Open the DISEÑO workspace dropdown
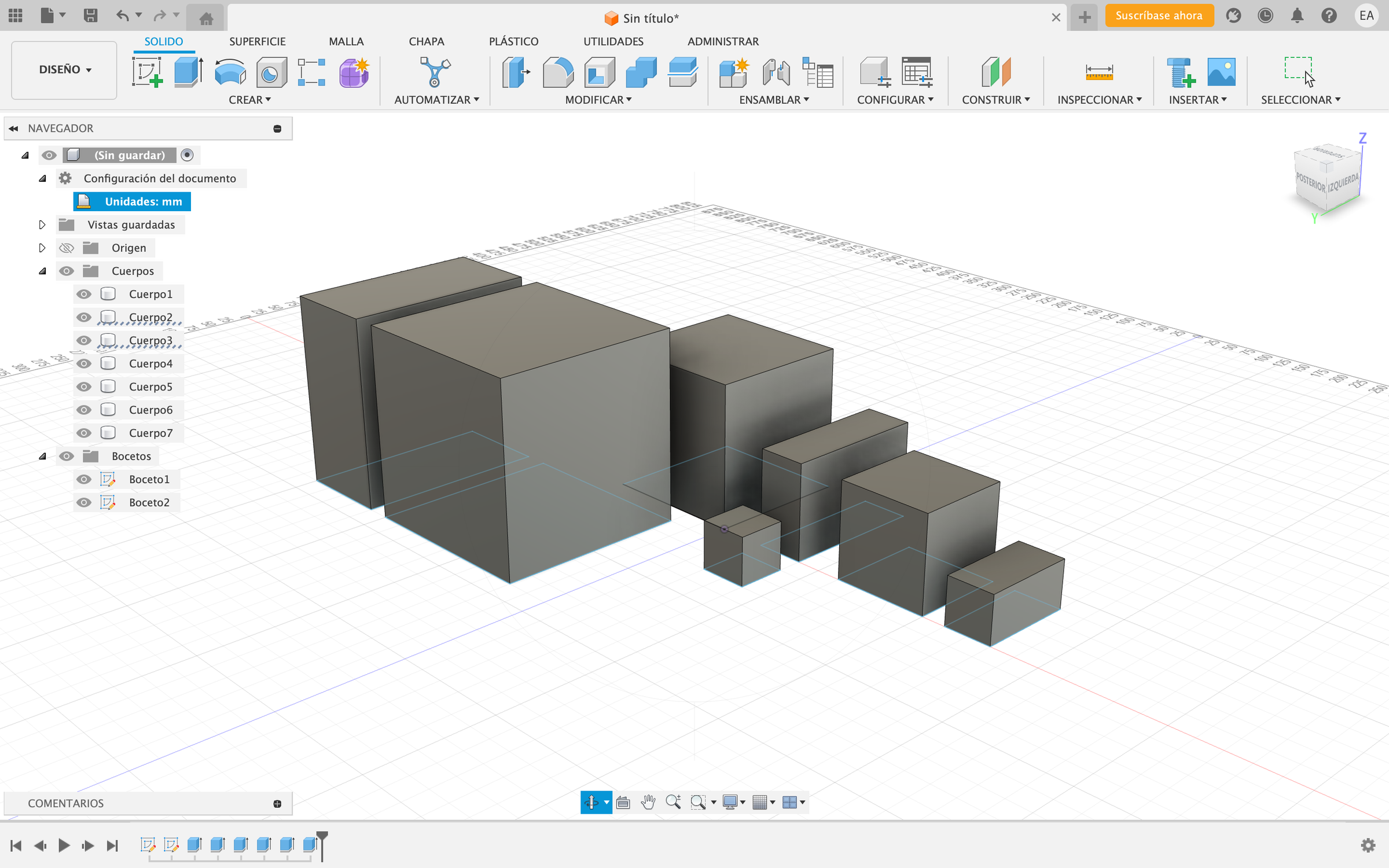The height and width of the screenshot is (868, 1389). (64, 69)
